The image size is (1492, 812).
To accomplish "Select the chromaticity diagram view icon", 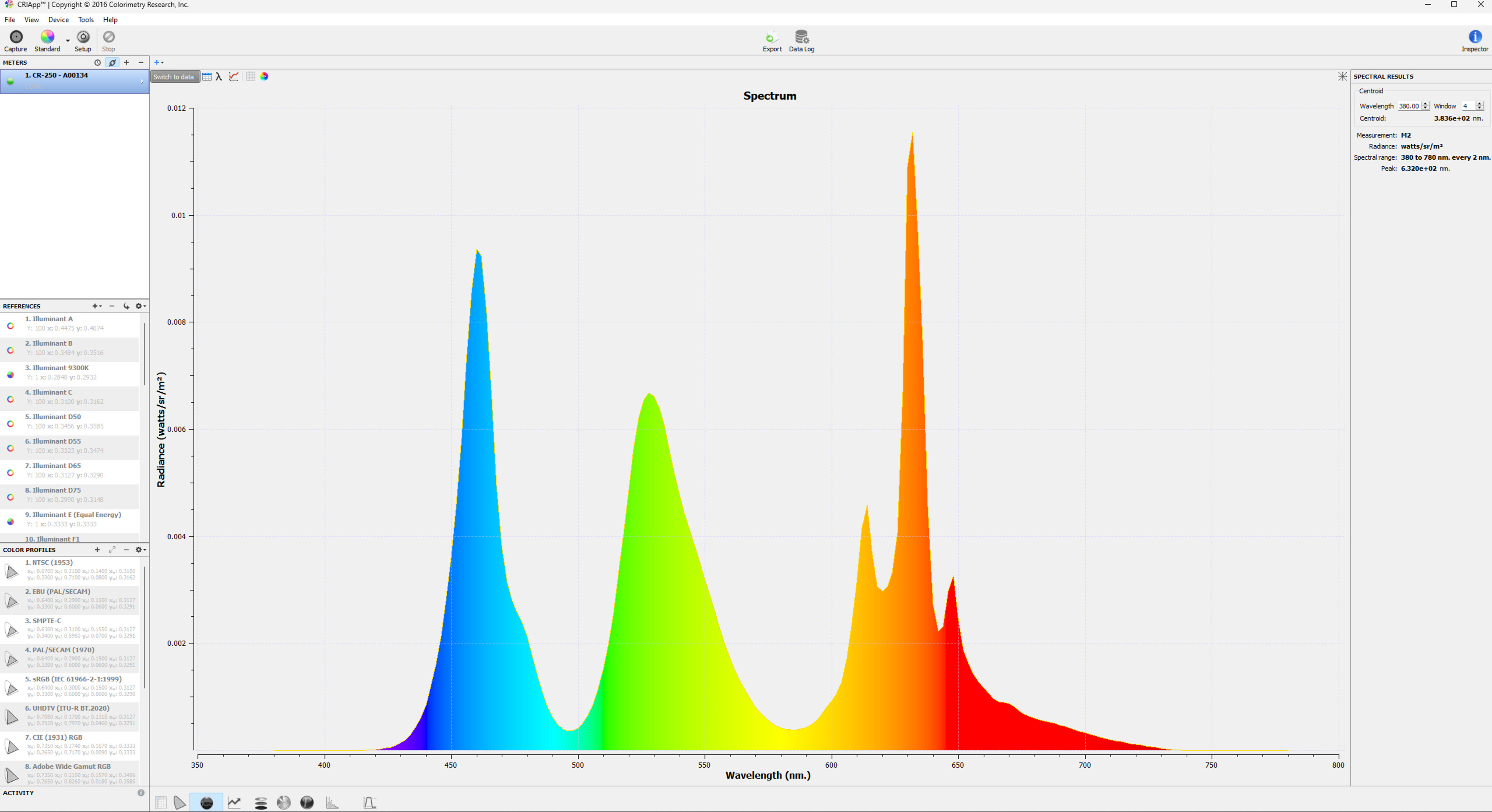I will (180, 803).
